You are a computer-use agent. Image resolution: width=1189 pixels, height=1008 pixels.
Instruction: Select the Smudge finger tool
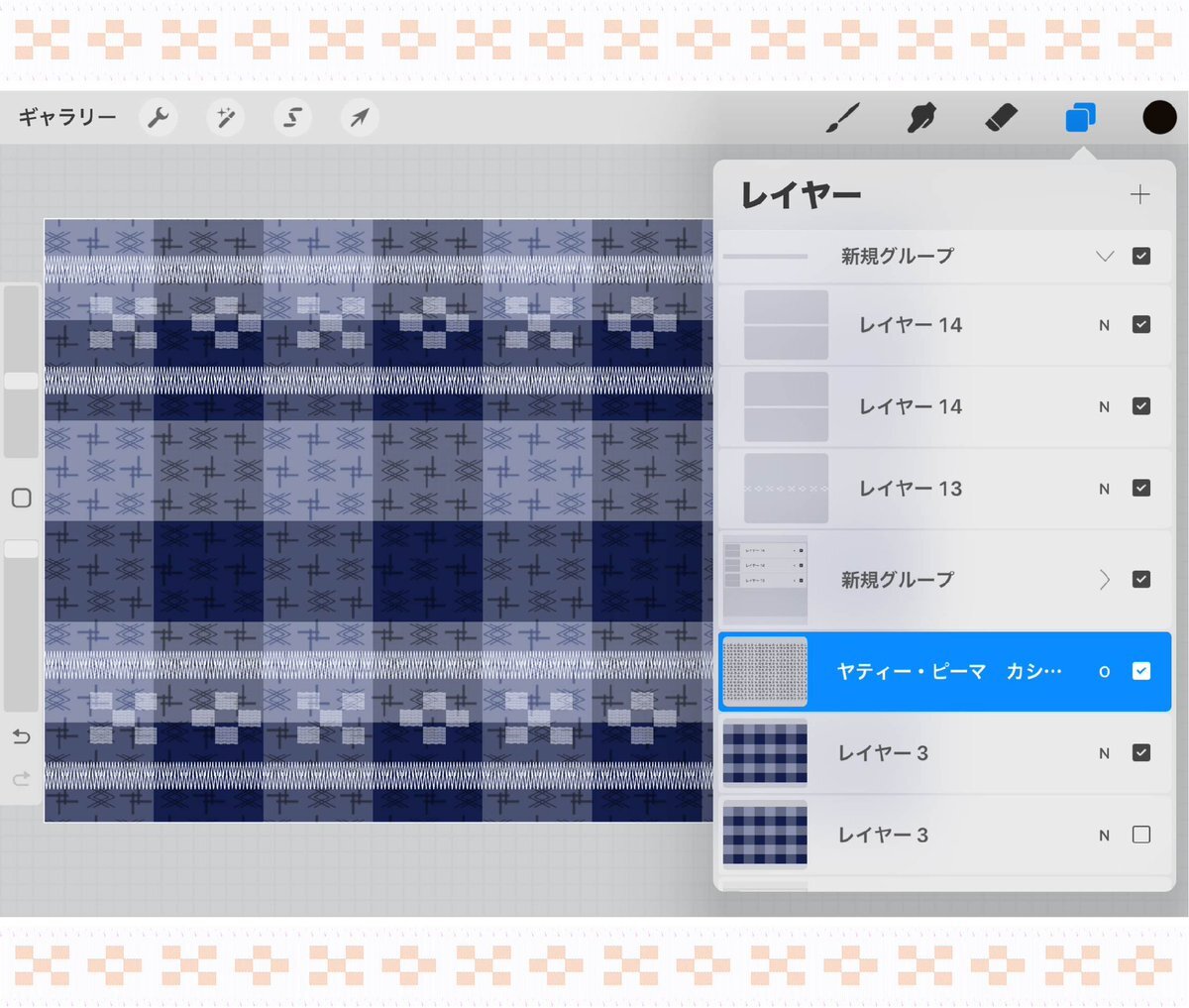tap(922, 118)
